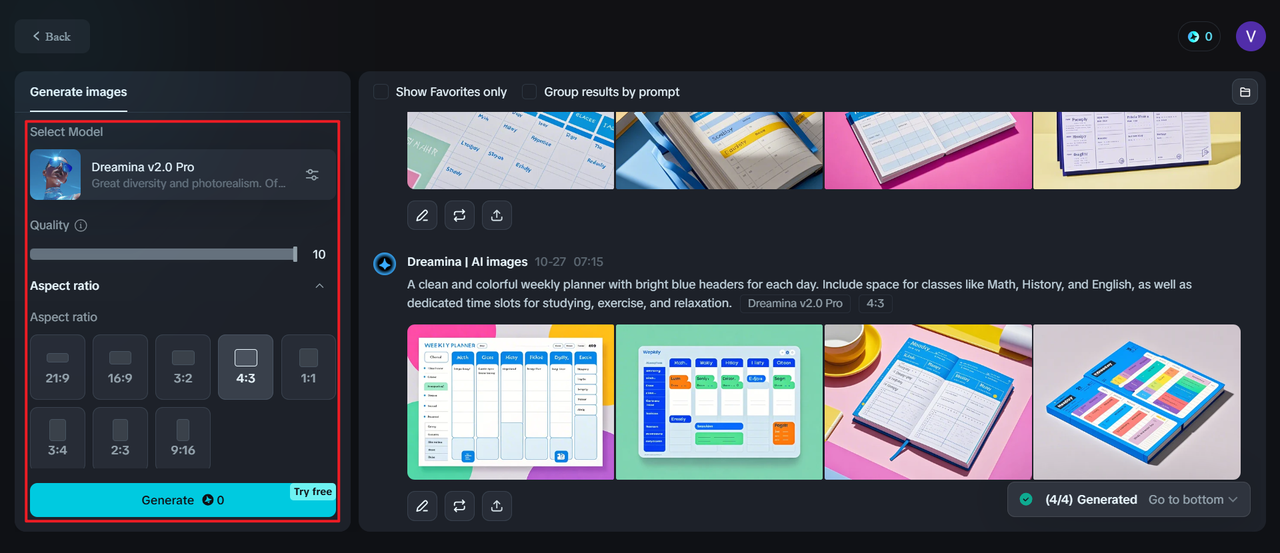Image resolution: width=1280 pixels, height=553 pixels.
Task: Select the 3:4 aspect ratio
Action: 57,438
